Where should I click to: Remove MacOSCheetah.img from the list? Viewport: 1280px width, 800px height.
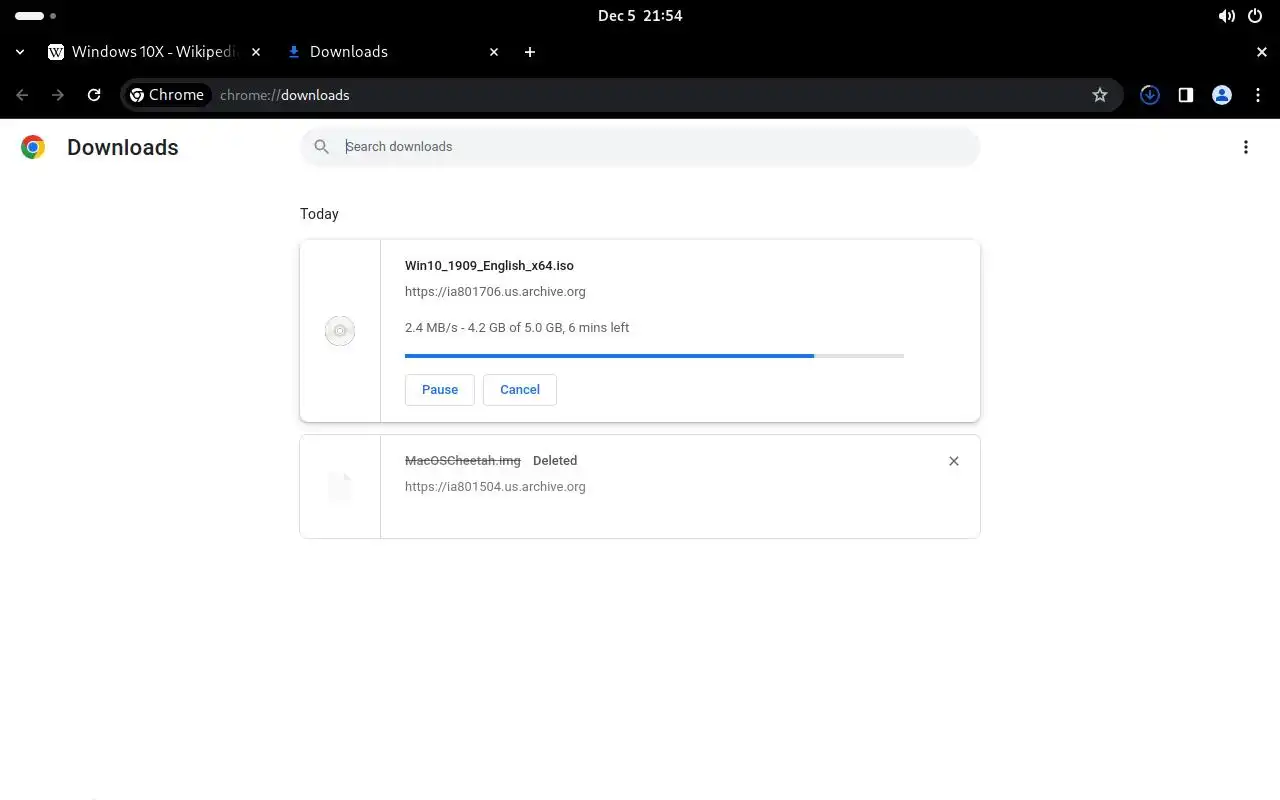(954, 461)
